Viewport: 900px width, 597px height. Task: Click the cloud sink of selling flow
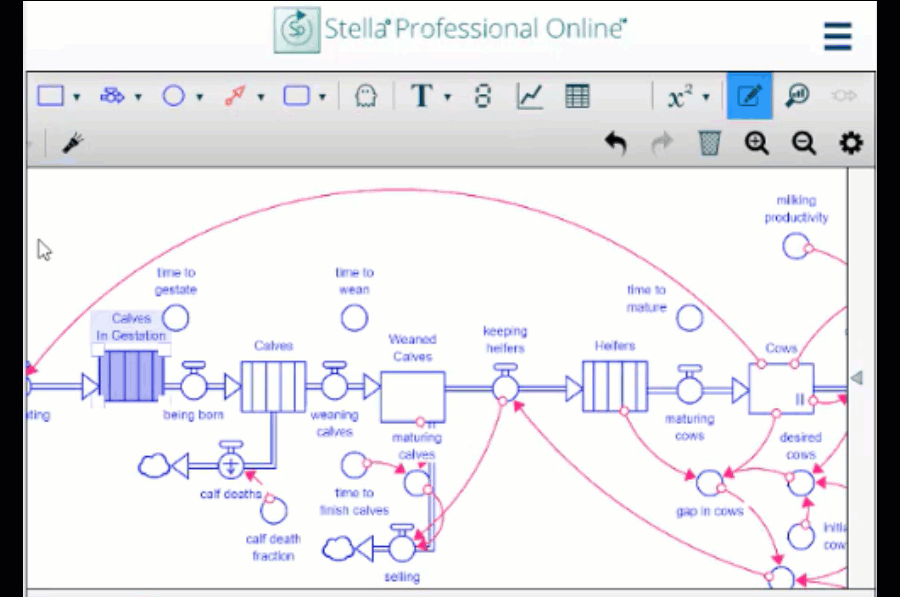tap(339, 548)
